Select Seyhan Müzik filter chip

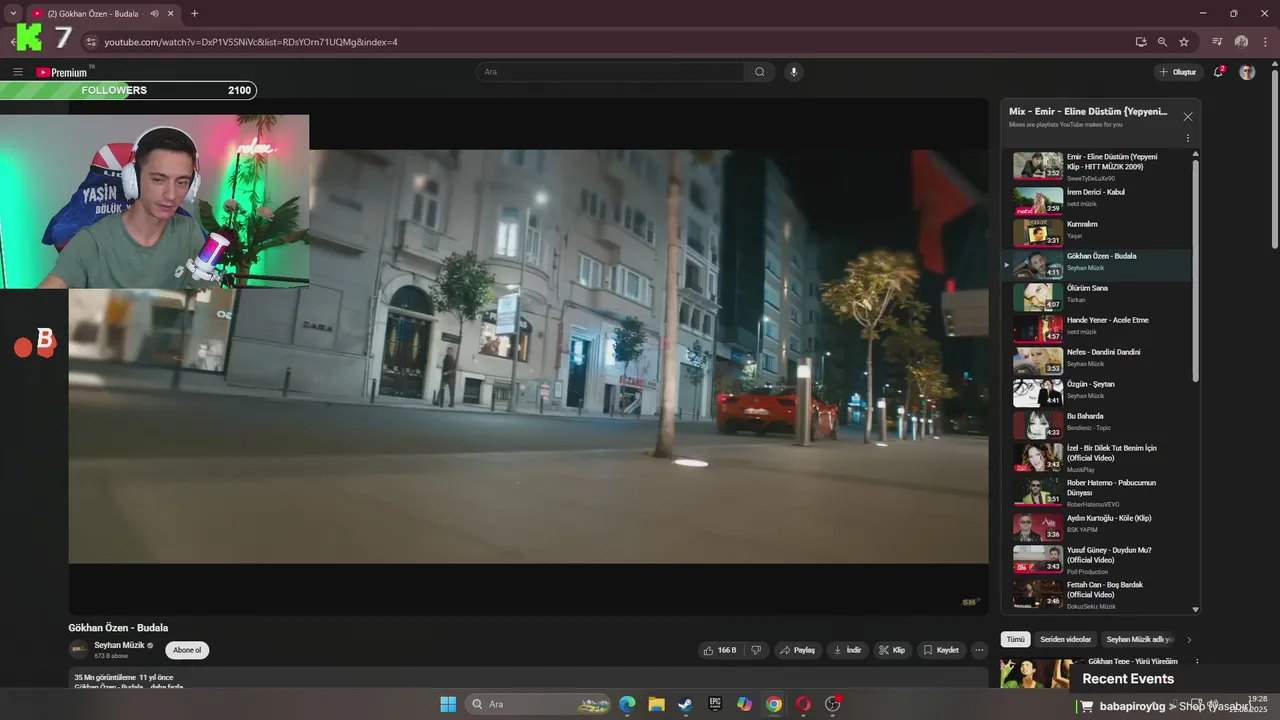1139,639
